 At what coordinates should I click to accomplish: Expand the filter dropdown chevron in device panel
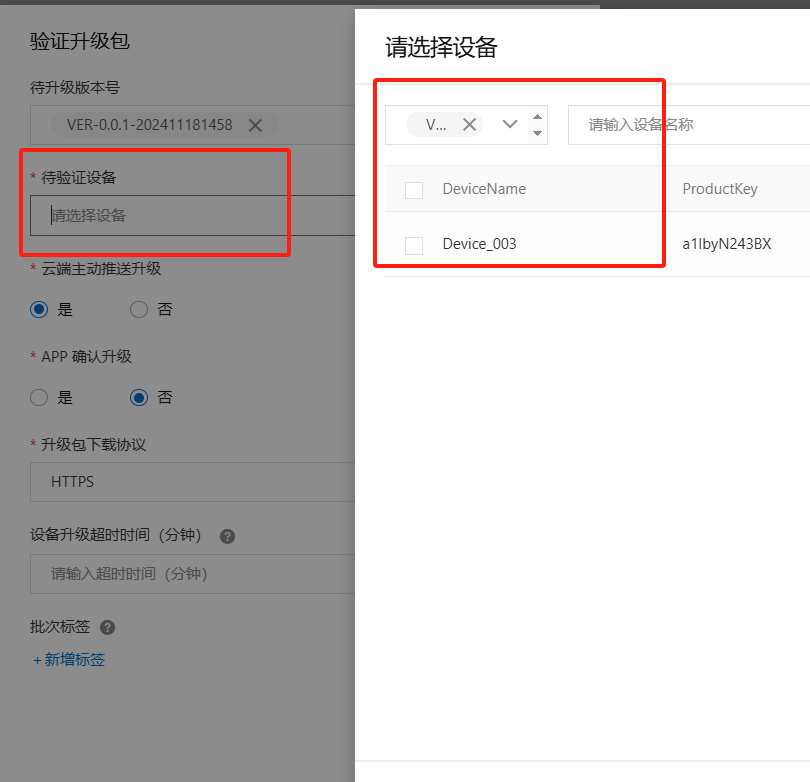pyautogui.click(x=509, y=124)
